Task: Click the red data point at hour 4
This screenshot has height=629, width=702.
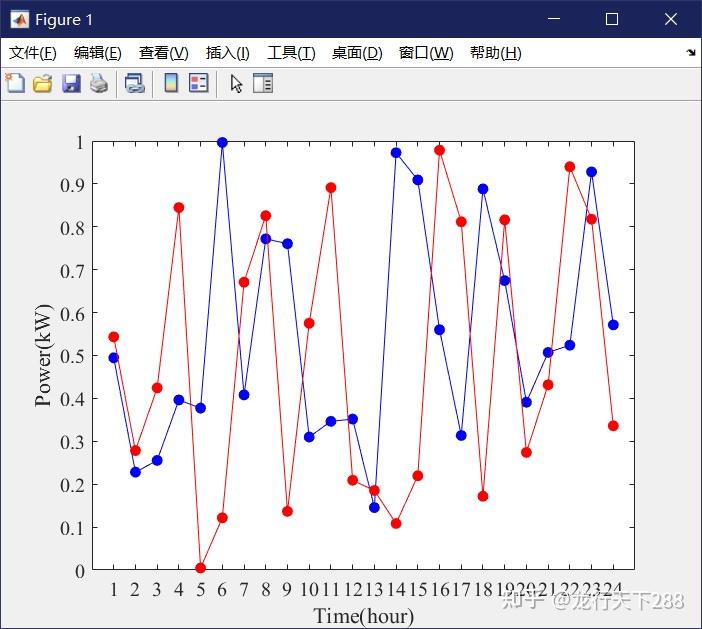Action: click(179, 208)
